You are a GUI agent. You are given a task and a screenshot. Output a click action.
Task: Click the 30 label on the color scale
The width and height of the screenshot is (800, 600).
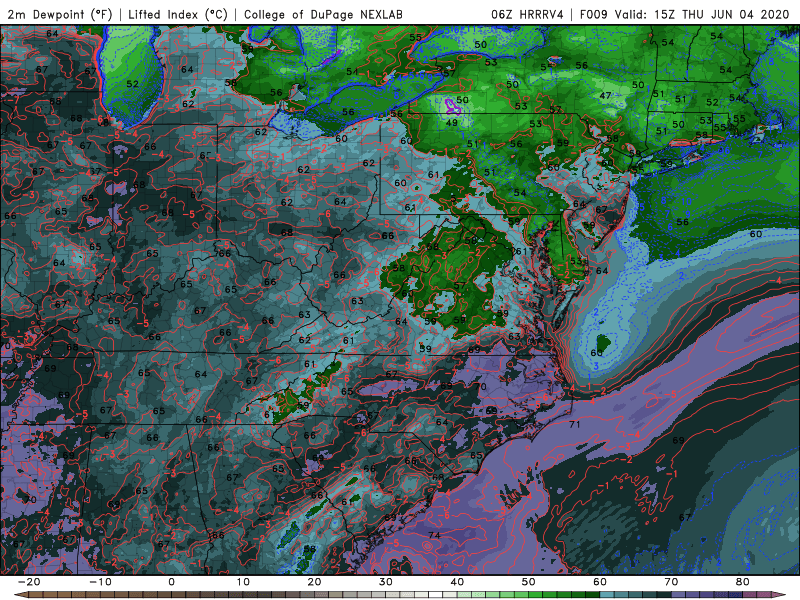click(386, 582)
